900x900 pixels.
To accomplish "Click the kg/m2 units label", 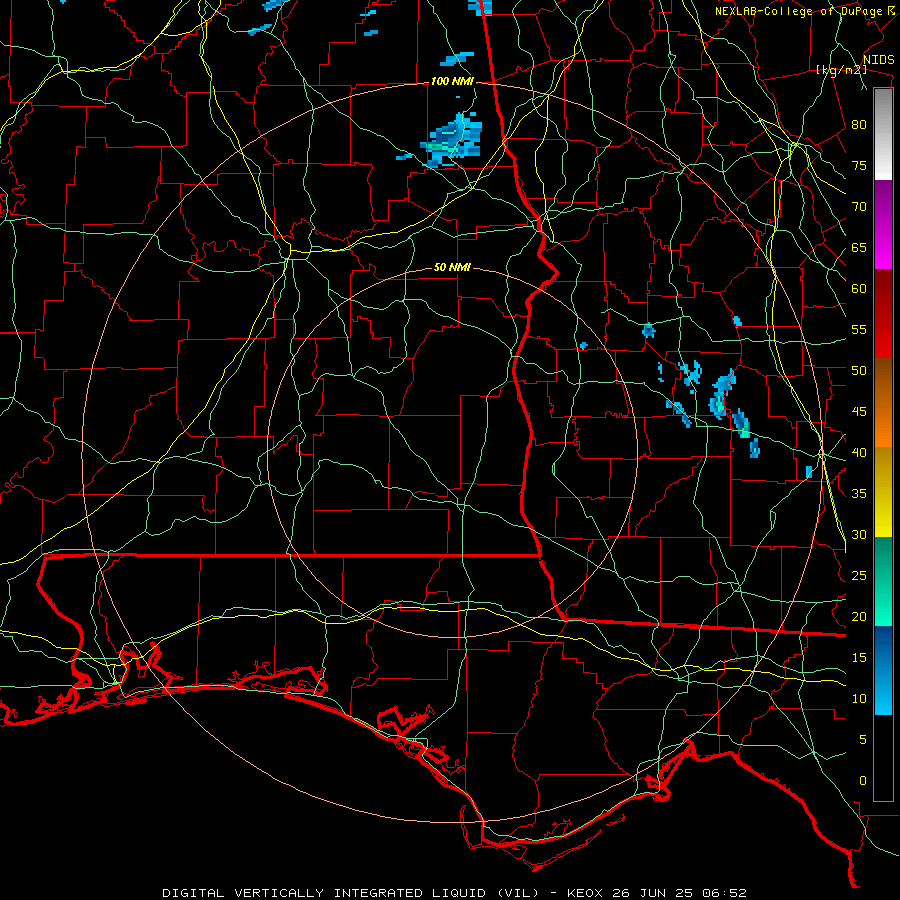I will (x=841, y=70).
